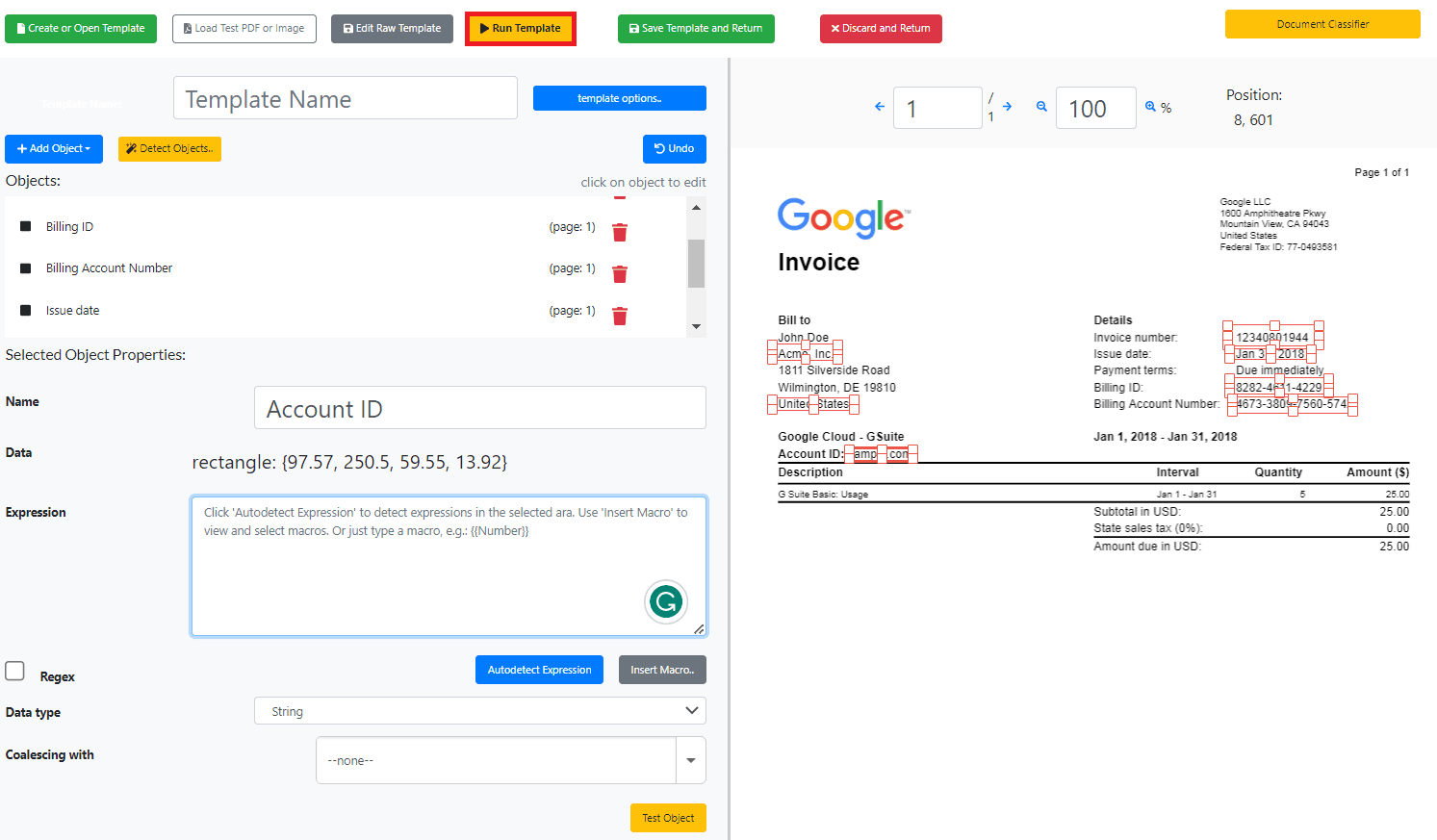The image size is (1437, 840).
Task: Click the Template Name input field
Action: pyautogui.click(x=346, y=99)
